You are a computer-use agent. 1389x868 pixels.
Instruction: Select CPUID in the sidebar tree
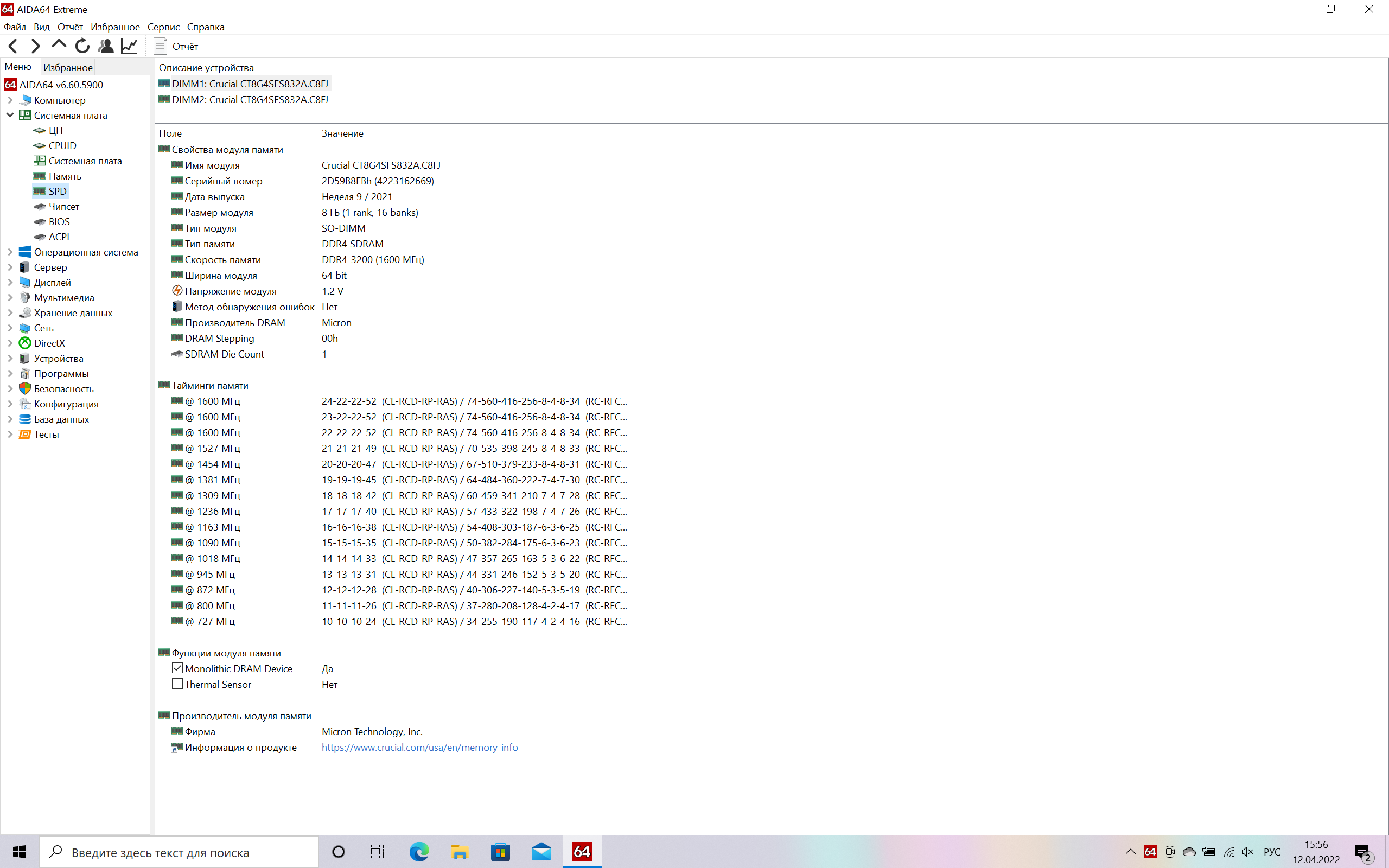point(62,146)
